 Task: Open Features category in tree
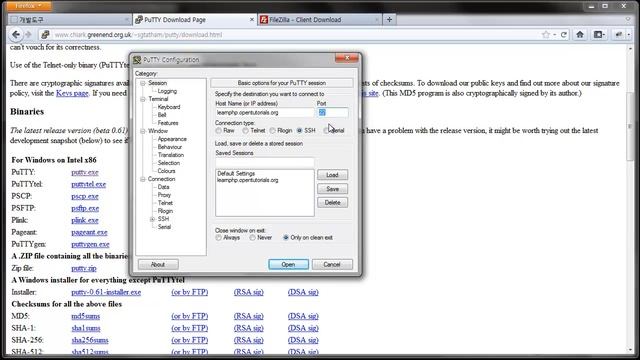pyautogui.click(x=168, y=123)
